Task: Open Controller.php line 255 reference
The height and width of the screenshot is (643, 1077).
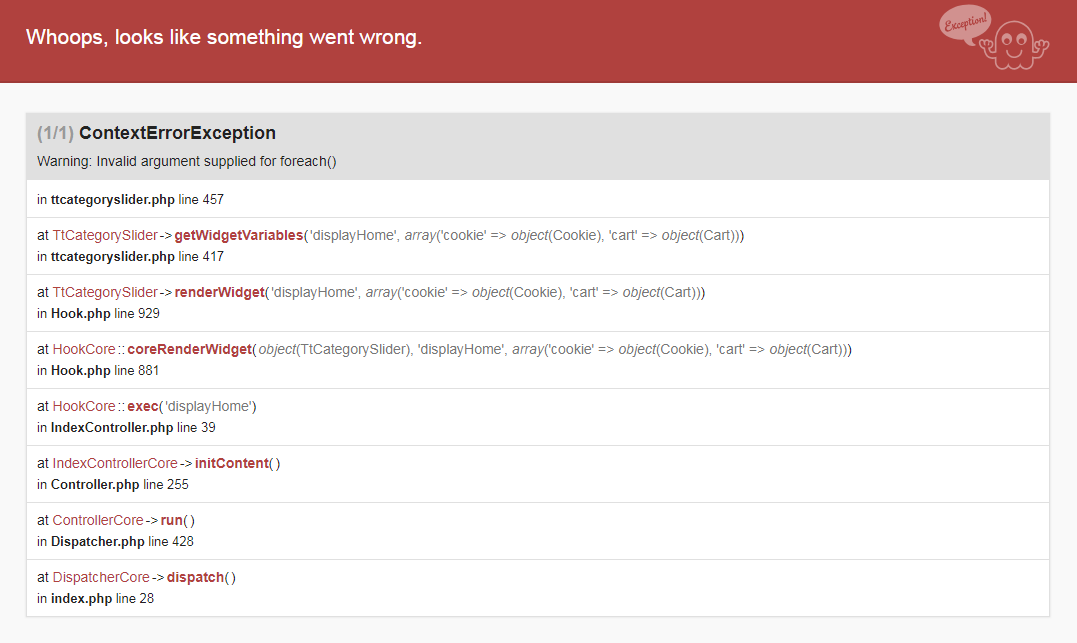Action: (113, 484)
